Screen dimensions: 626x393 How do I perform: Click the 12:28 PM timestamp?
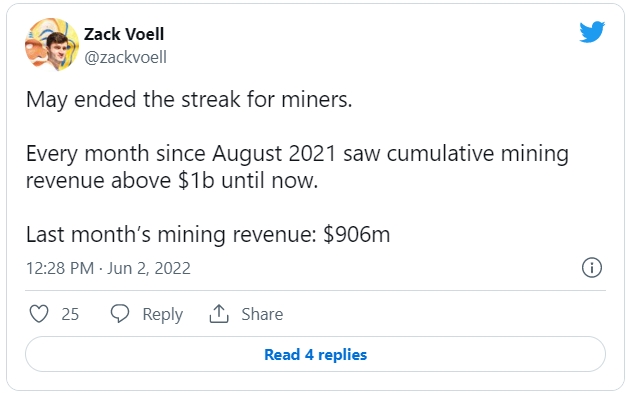pos(60,268)
